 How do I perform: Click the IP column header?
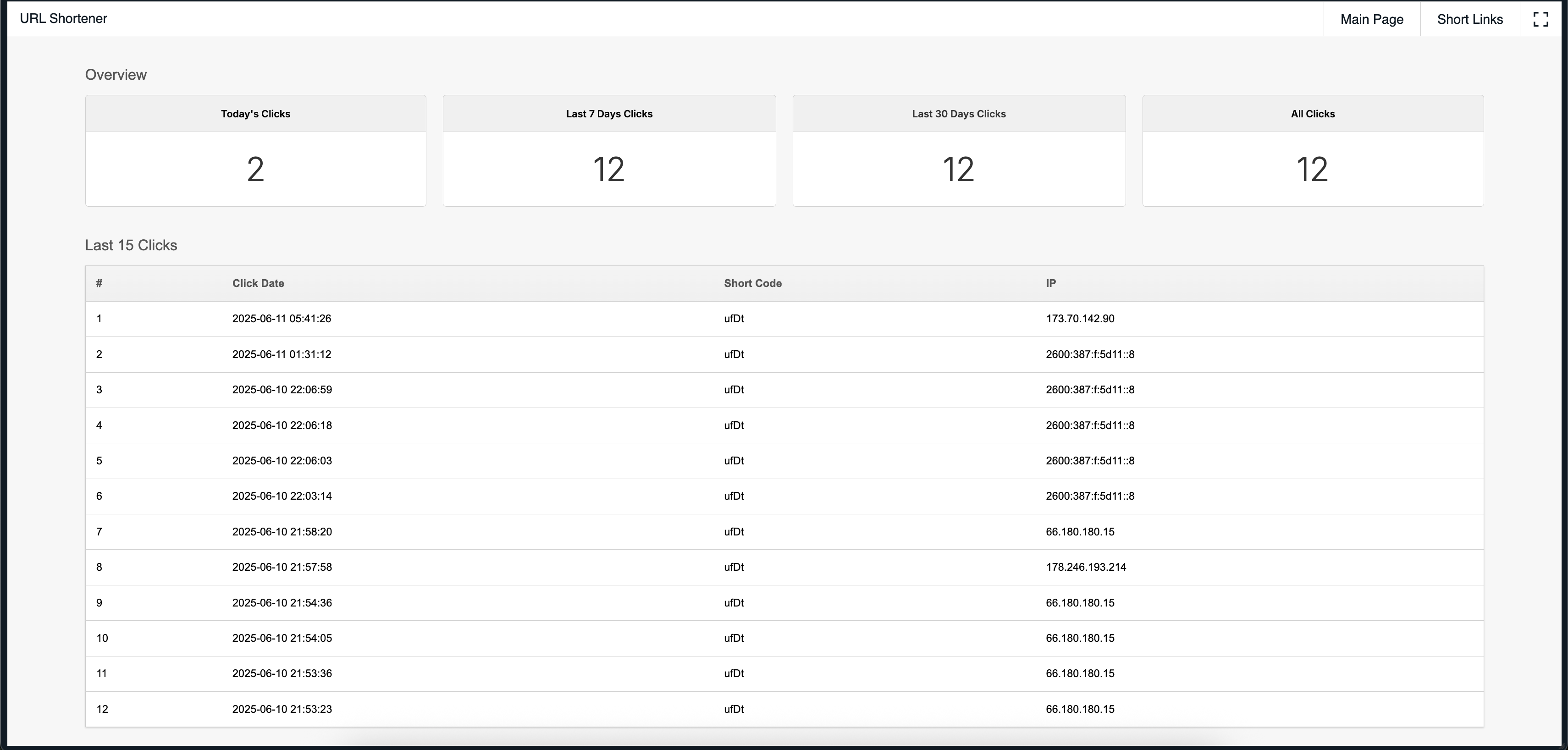1051,283
